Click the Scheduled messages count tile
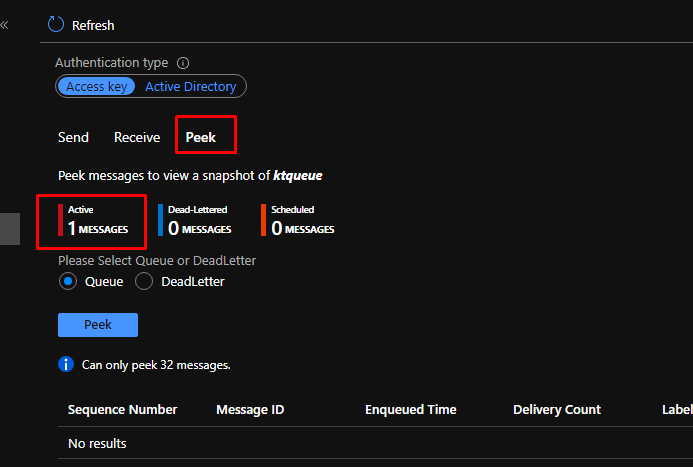This screenshot has height=467, width=693. click(x=302, y=221)
